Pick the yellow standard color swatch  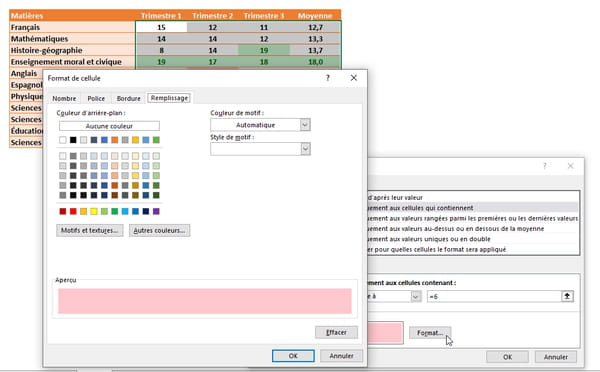[94, 211]
